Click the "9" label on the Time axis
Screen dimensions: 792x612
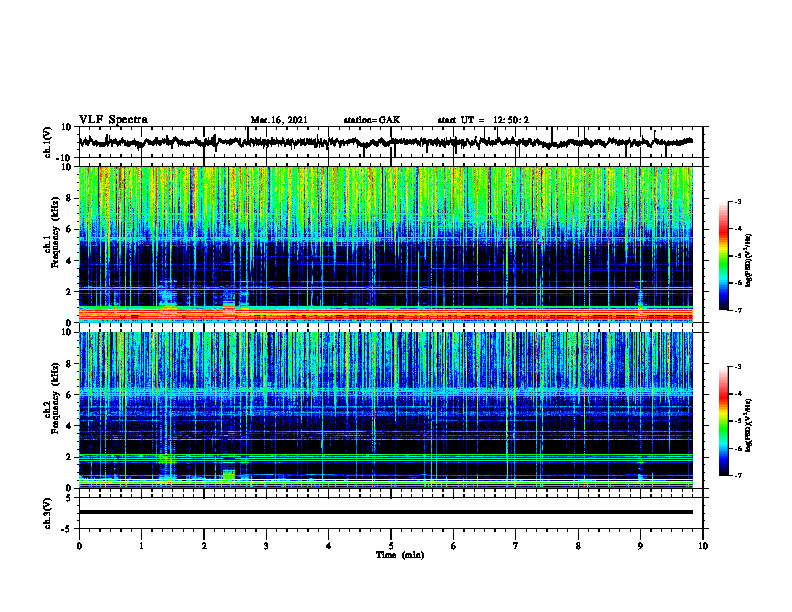[640, 546]
